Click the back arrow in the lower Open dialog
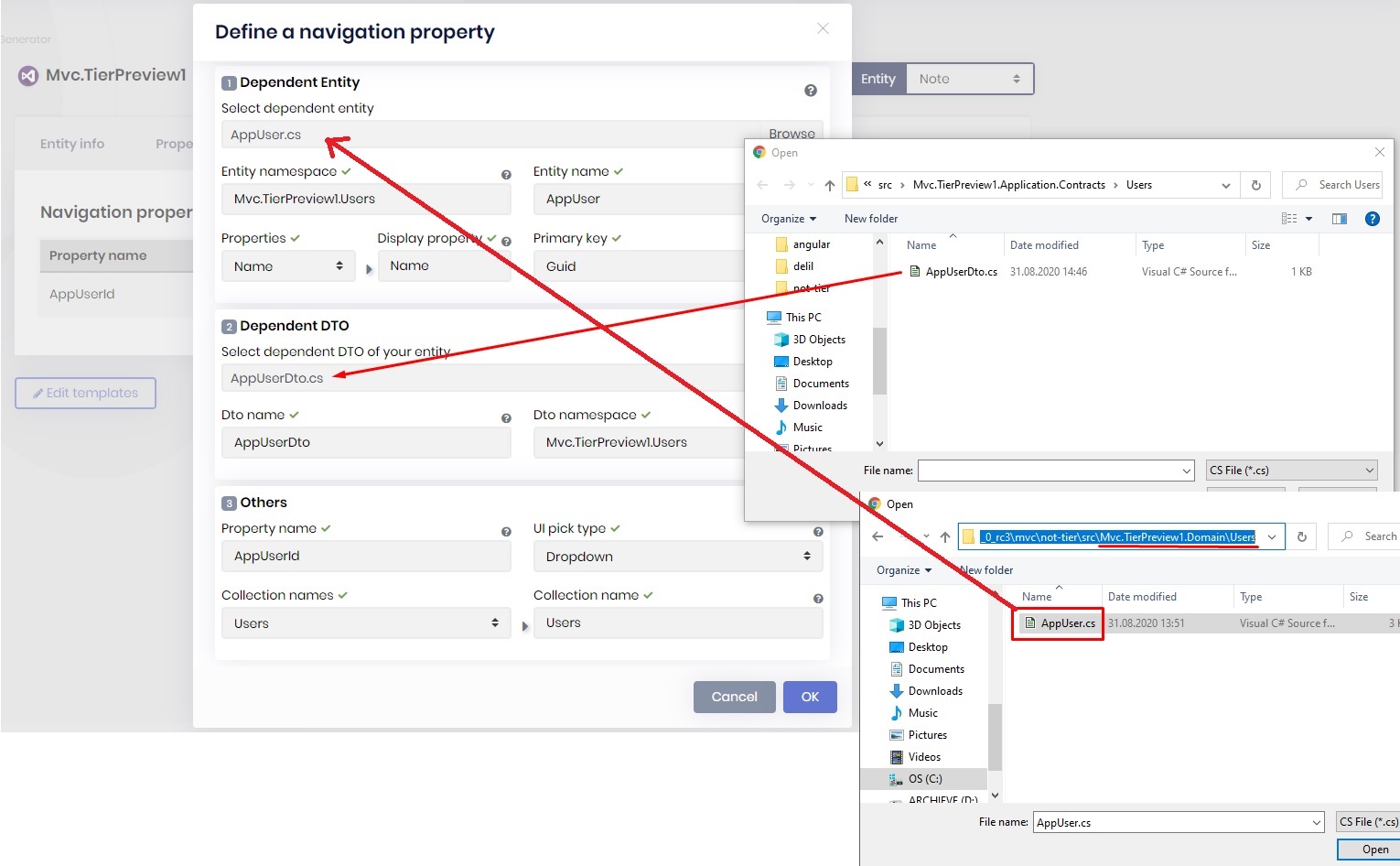 pos(877,536)
